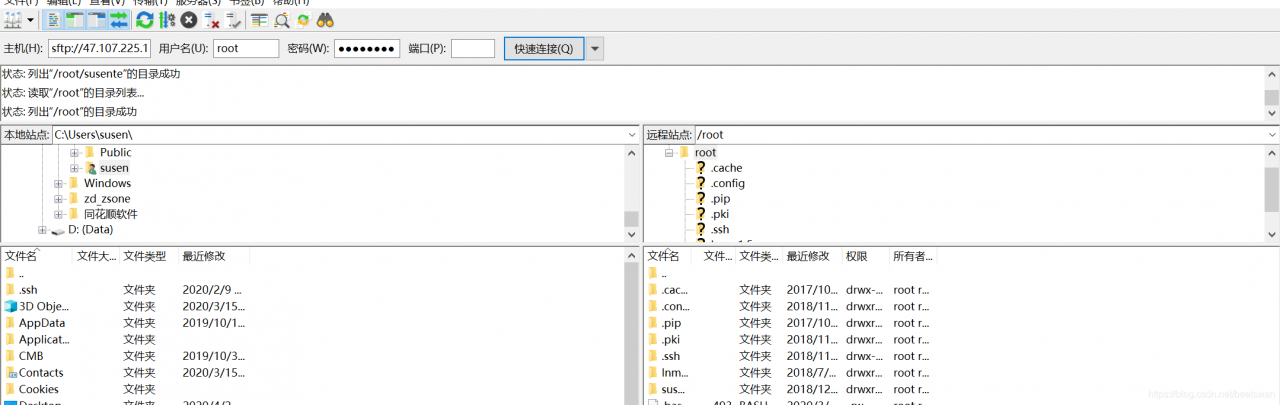
Task: Click the password (密码) field
Action: pyautogui.click(x=367, y=48)
